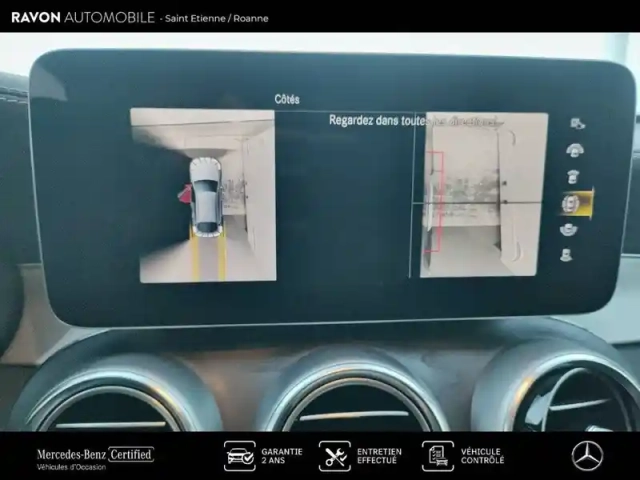The width and height of the screenshot is (640, 480).
Task: Tap the car graphic in the top-down view
Action: pos(207,205)
